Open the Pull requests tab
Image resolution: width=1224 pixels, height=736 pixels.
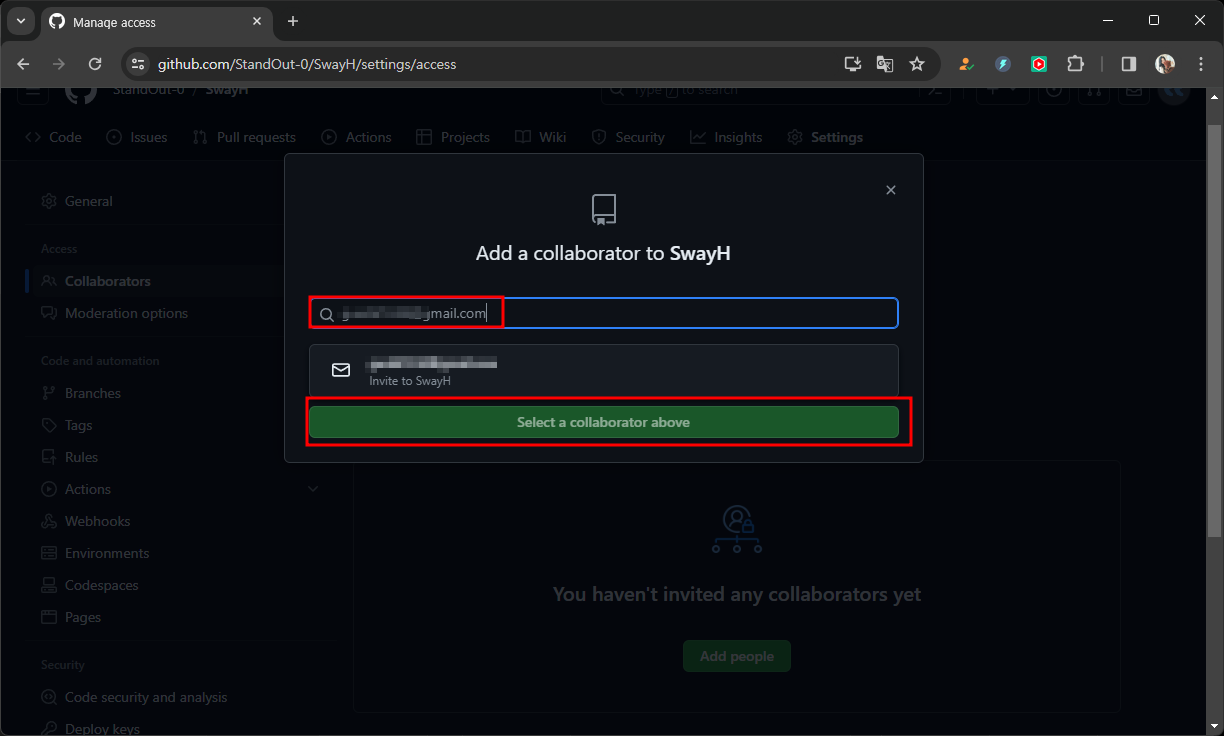point(244,137)
